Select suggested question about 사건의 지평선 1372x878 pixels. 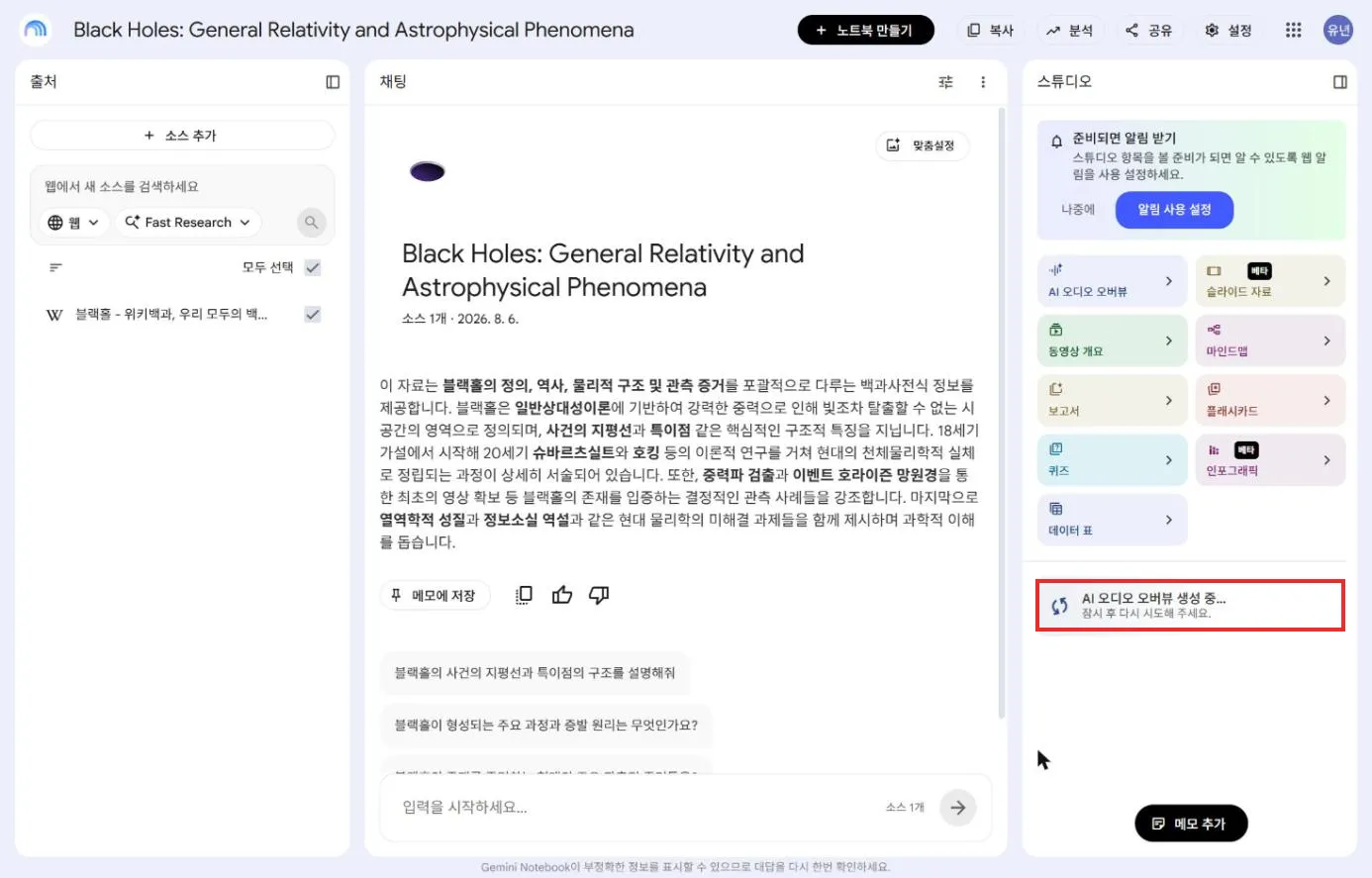click(535, 673)
